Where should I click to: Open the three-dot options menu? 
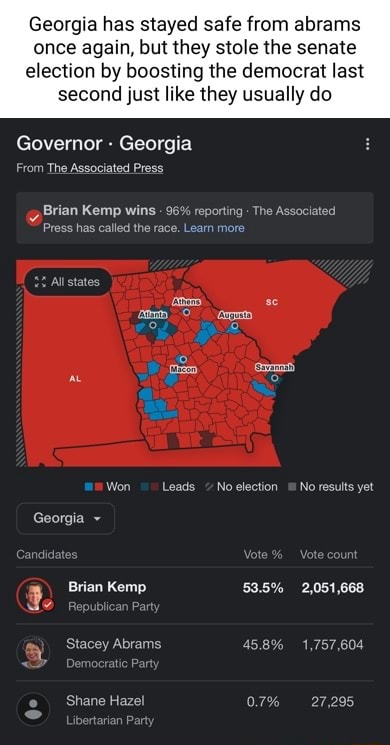[366, 143]
